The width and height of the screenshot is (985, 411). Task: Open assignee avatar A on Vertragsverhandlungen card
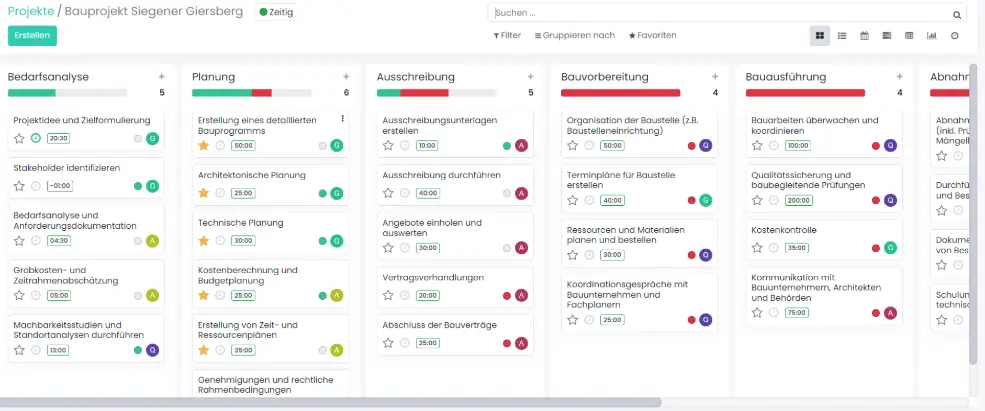521,295
